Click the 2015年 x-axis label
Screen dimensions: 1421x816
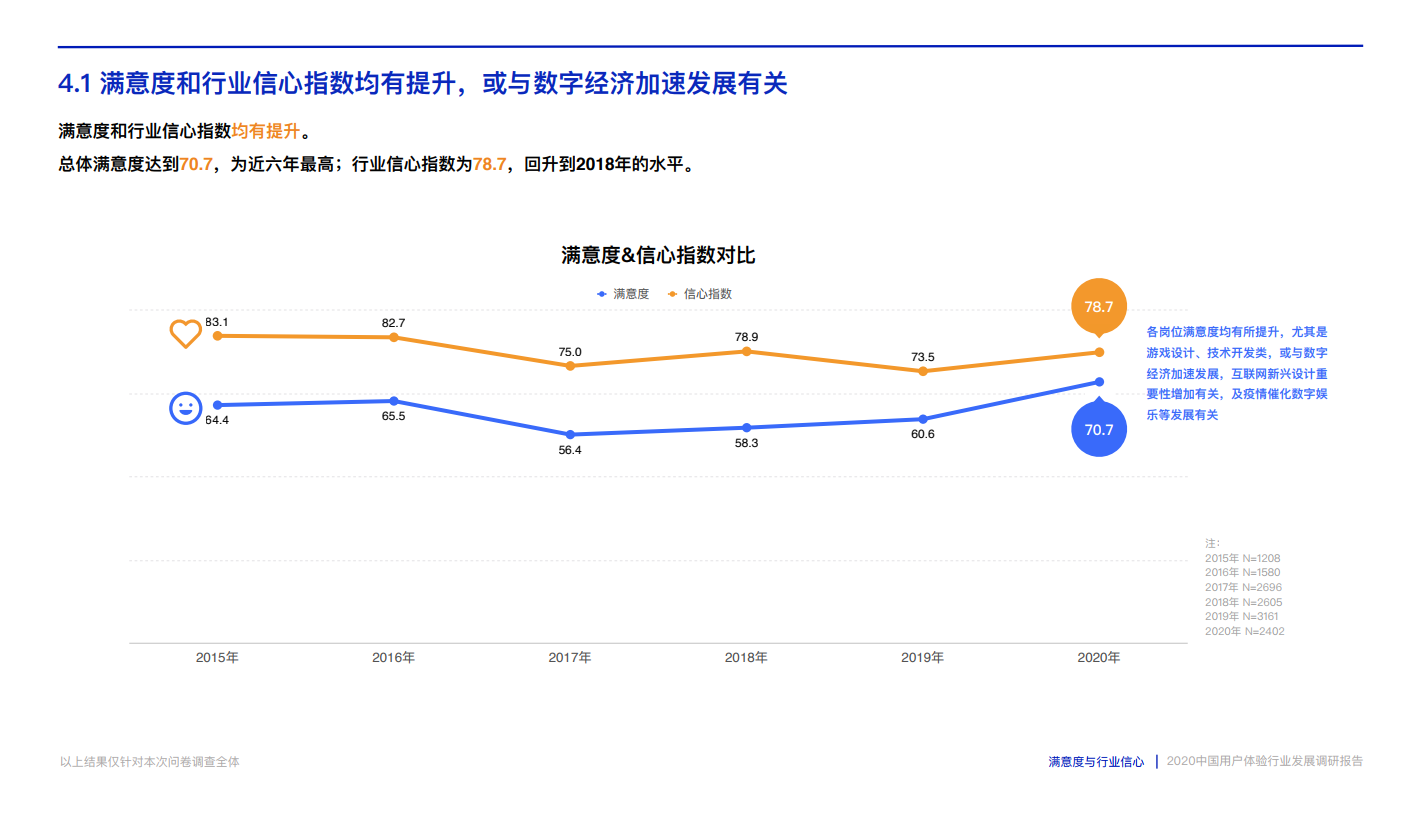click(217, 658)
